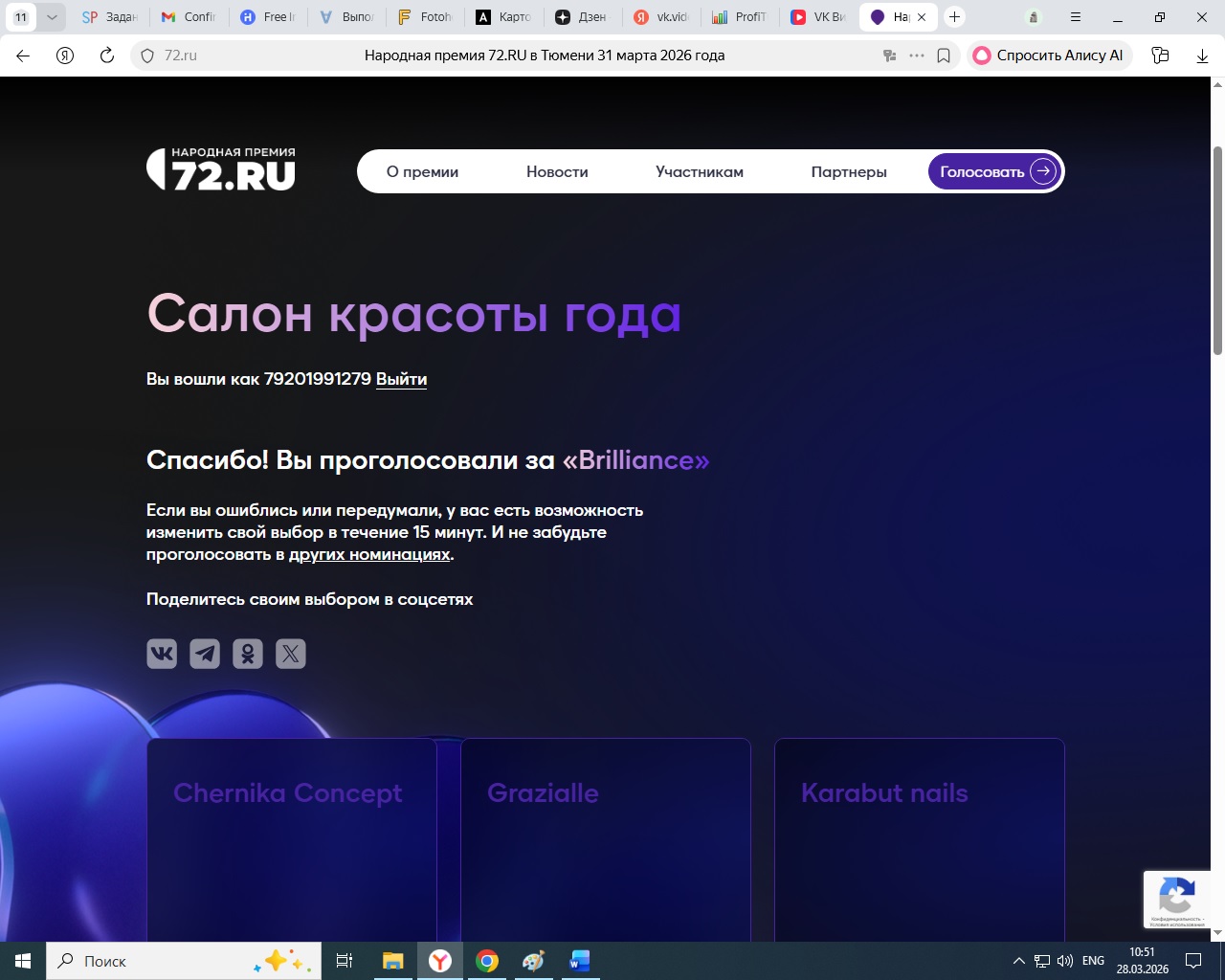Switch to the Дзен tab

583,17
